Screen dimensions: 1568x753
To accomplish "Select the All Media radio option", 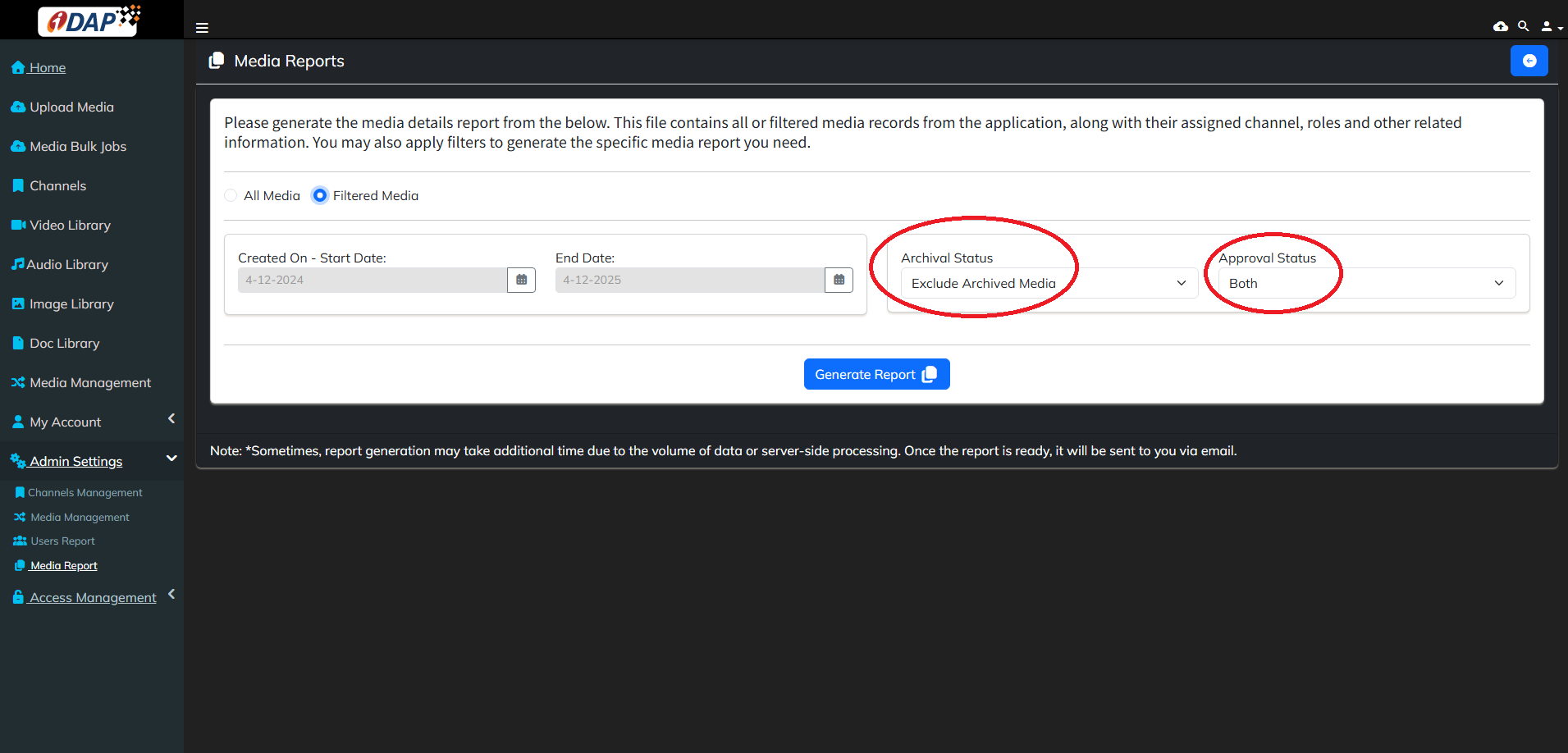I will (231, 195).
